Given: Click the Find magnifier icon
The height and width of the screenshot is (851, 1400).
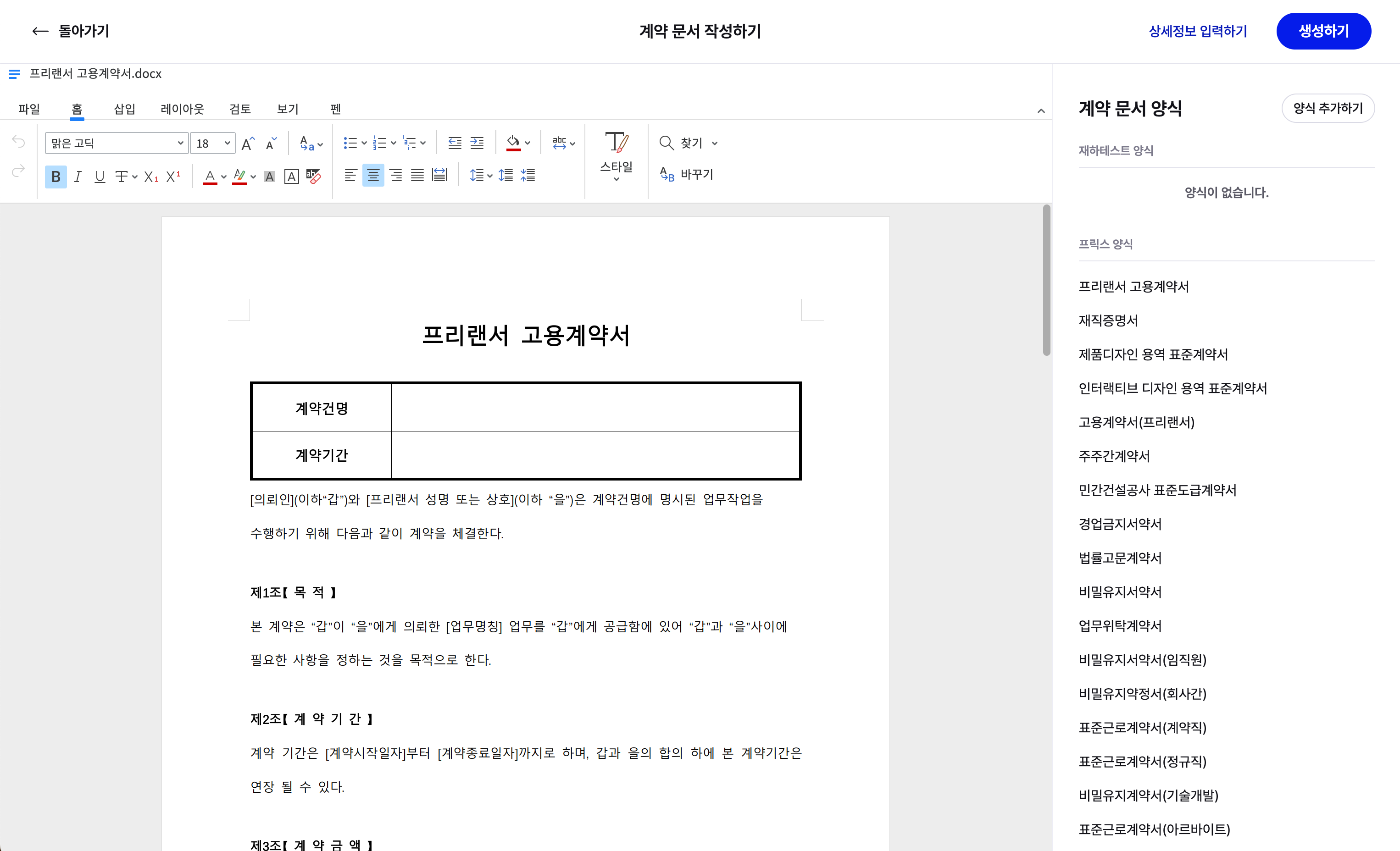Looking at the screenshot, I should 666,143.
